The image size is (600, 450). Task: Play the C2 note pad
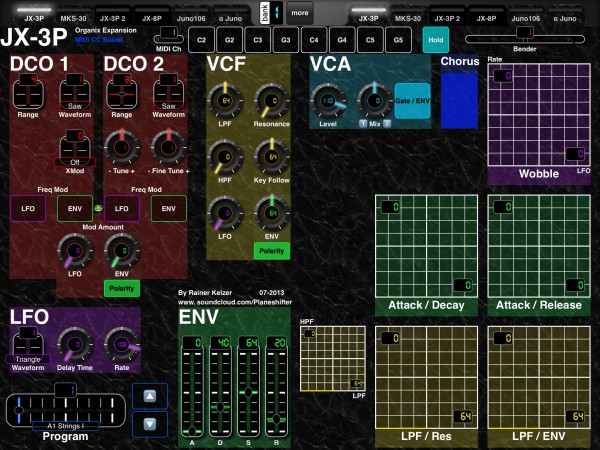click(x=201, y=40)
